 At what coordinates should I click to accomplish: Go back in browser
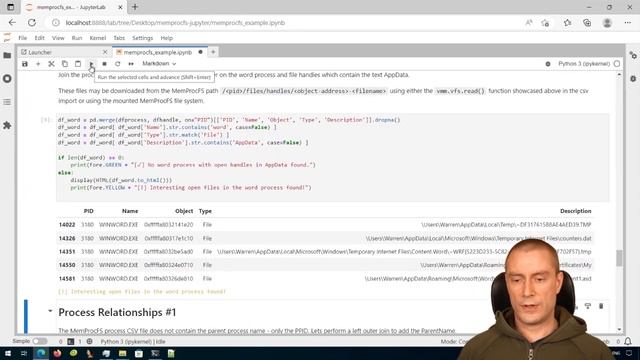(x=12, y=23)
